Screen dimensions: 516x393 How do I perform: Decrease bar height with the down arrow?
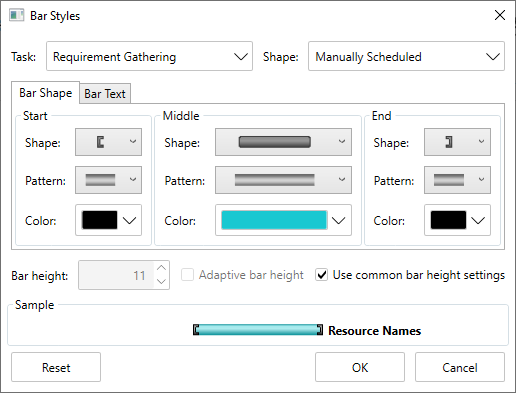click(162, 282)
